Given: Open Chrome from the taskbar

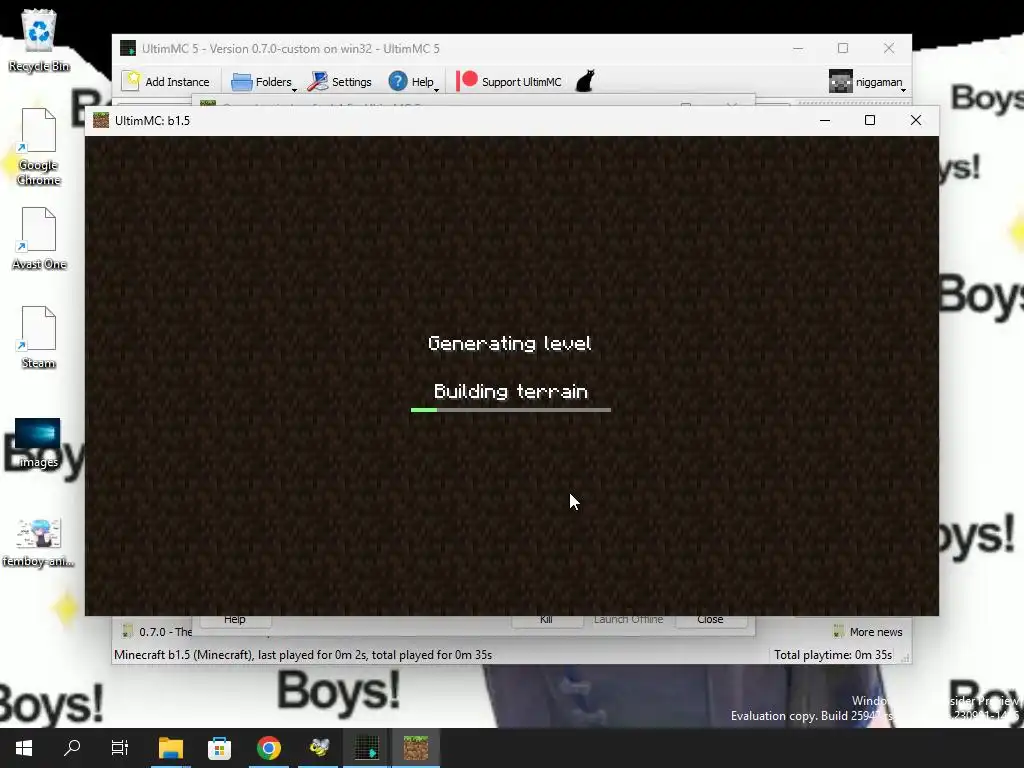Looking at the screenshot, I should click(268, 748).
